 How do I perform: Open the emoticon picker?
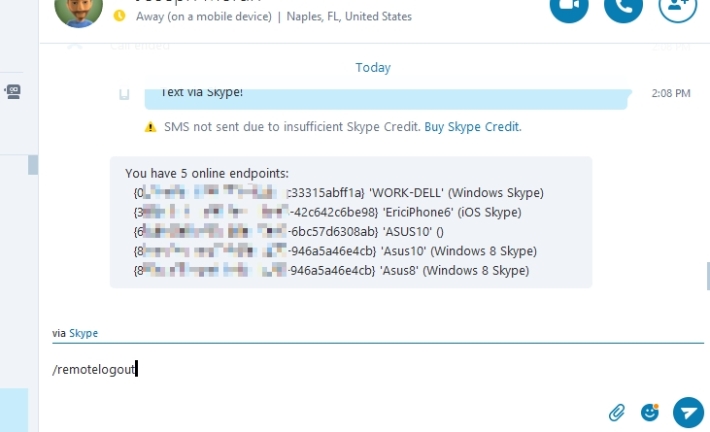click(650, 413)
